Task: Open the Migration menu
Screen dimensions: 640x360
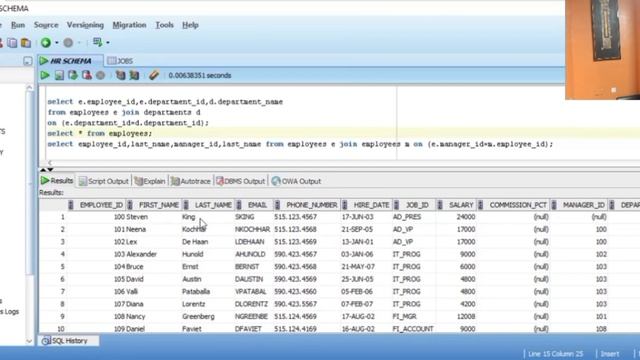Action: [129, 25]
